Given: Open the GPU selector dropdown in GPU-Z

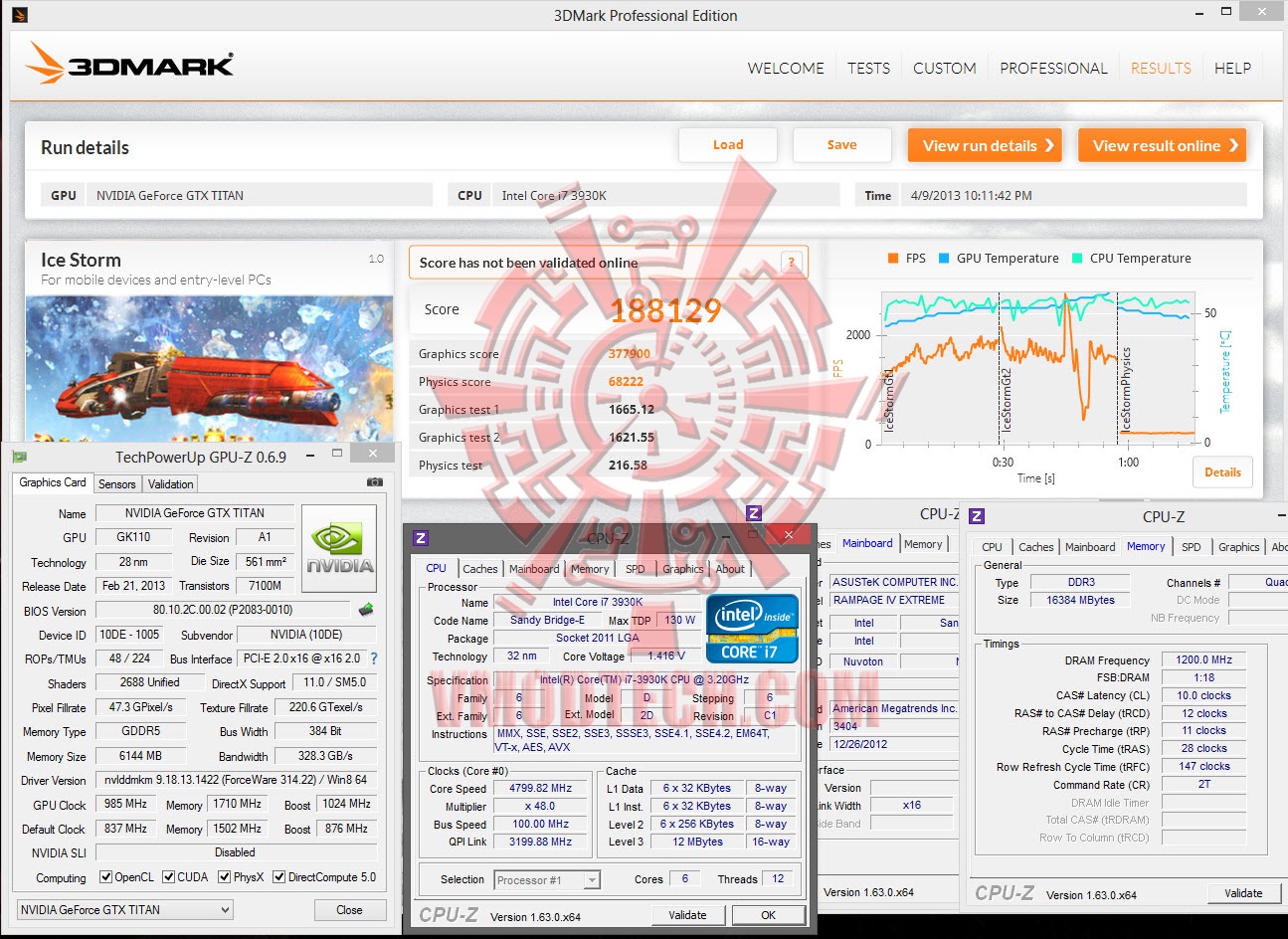Looking at the screenshot, I should 125,909.
